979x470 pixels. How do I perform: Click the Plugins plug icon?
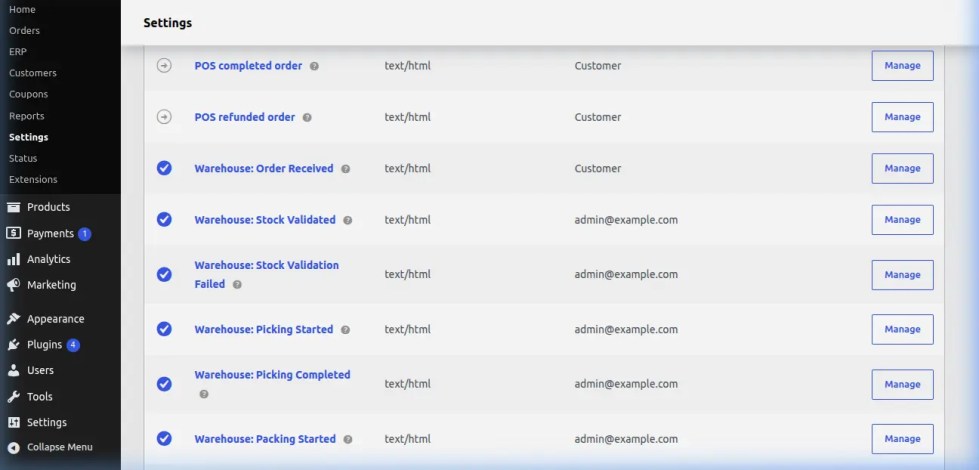(14, 345)
